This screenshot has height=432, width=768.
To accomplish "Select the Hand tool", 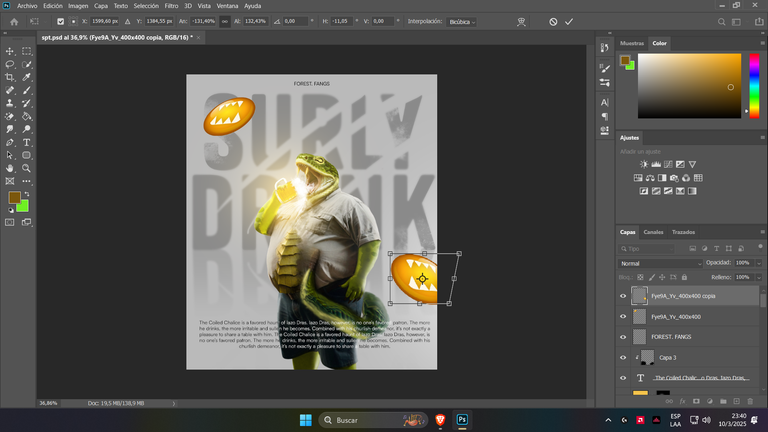I will coord(10,168).
